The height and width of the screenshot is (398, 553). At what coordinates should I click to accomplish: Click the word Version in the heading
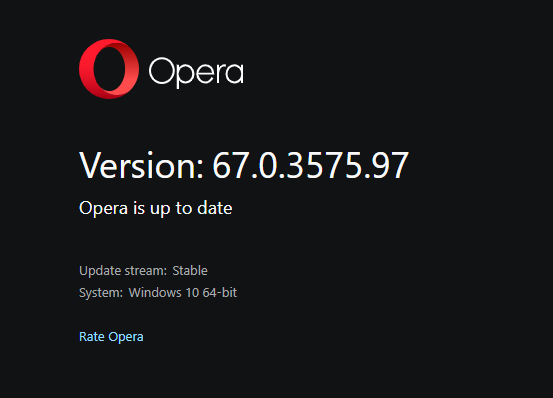[x=142, y=165]
